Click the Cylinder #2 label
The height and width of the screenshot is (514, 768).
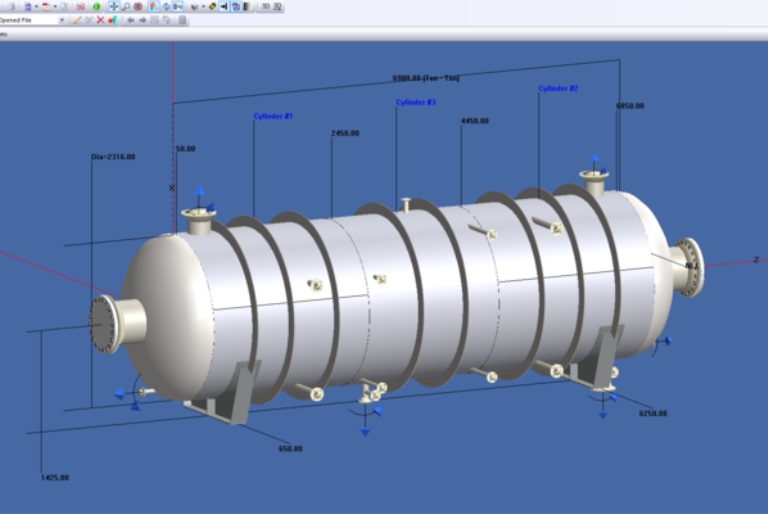pos(558,88)
